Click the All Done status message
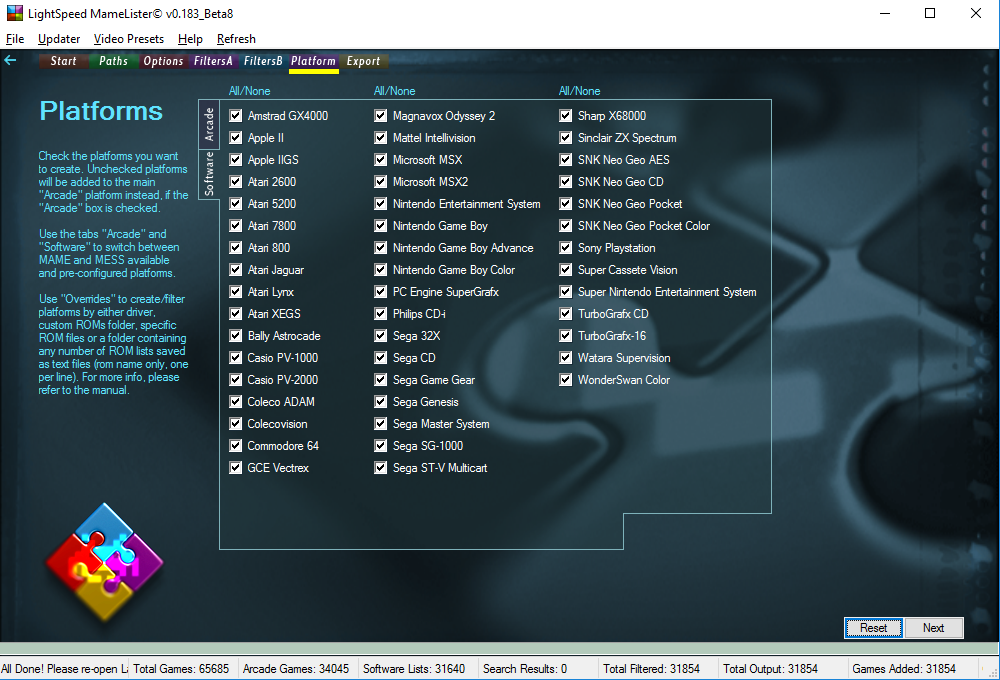The image size is (1000, 680). pos(64,669)
